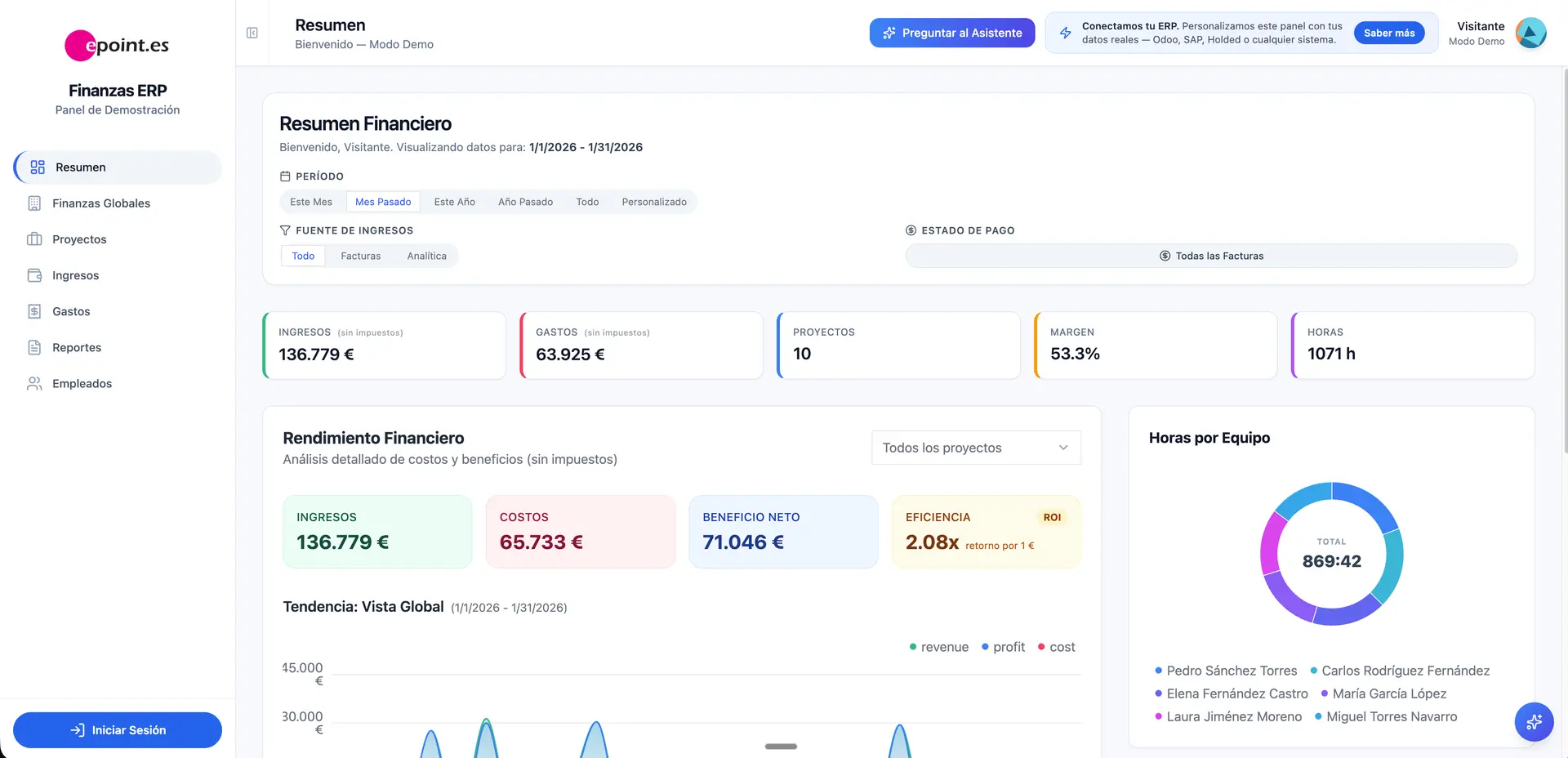This screenshot has height=758, width=1568.
Task: Click the Iniciar Sesión button
Action: click(x=118, y=730)
